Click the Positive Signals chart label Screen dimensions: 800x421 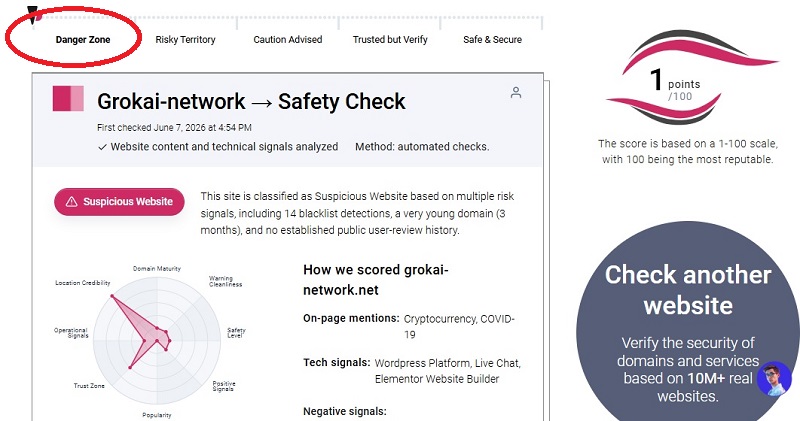click(224, 386)
